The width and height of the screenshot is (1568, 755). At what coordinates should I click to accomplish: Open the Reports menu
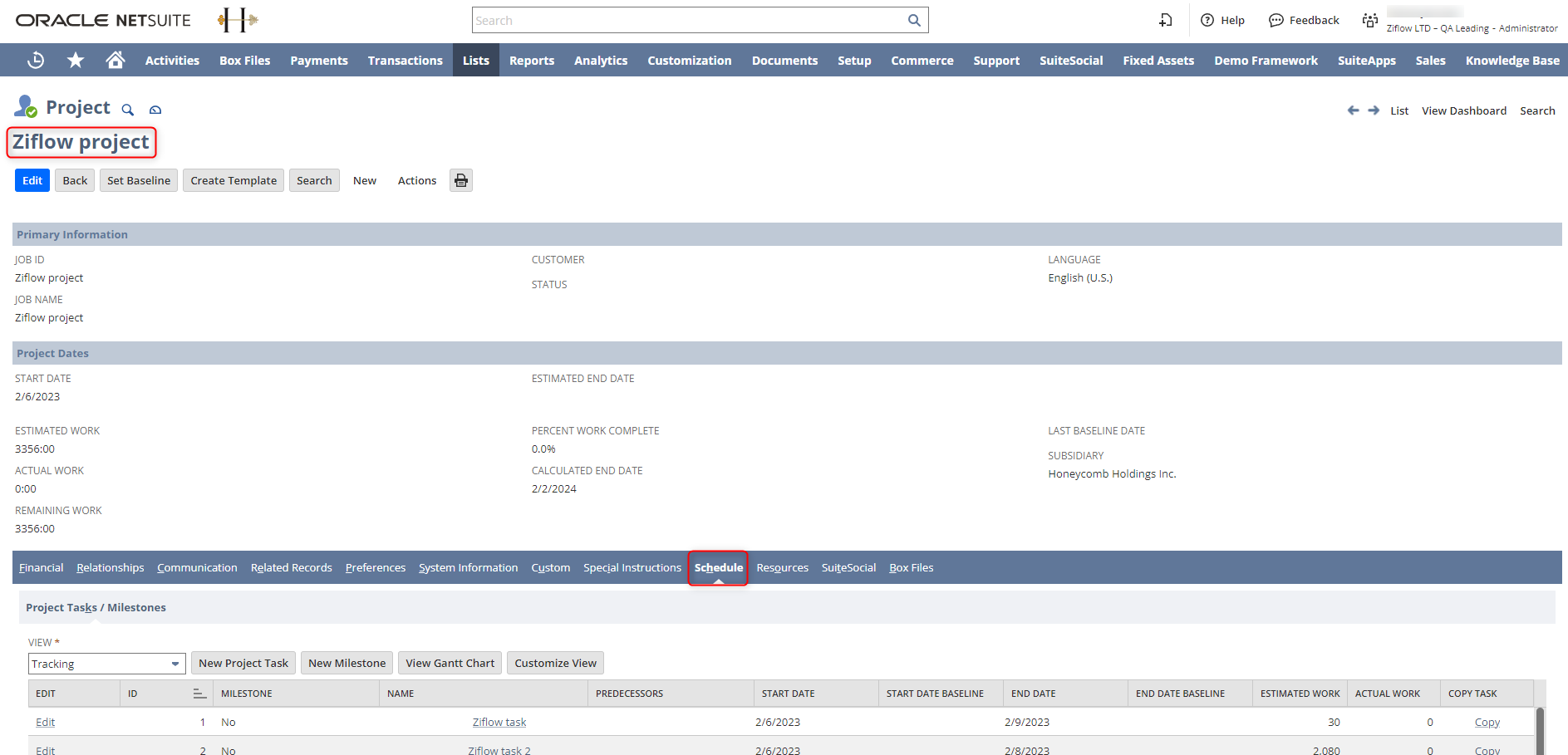coord(532,60)
